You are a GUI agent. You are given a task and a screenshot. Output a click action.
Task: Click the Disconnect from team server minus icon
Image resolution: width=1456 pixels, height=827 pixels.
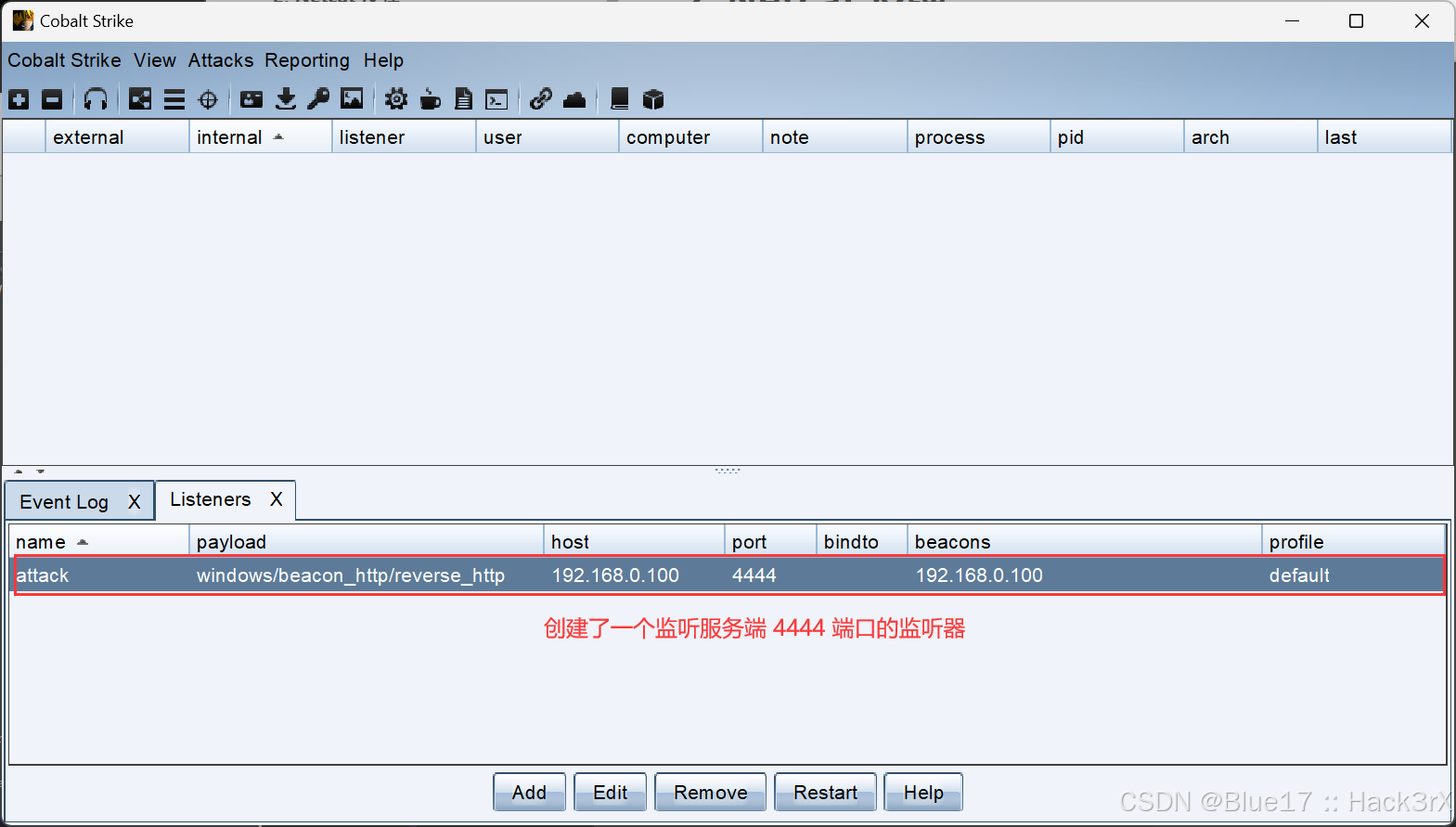(53, 99)
